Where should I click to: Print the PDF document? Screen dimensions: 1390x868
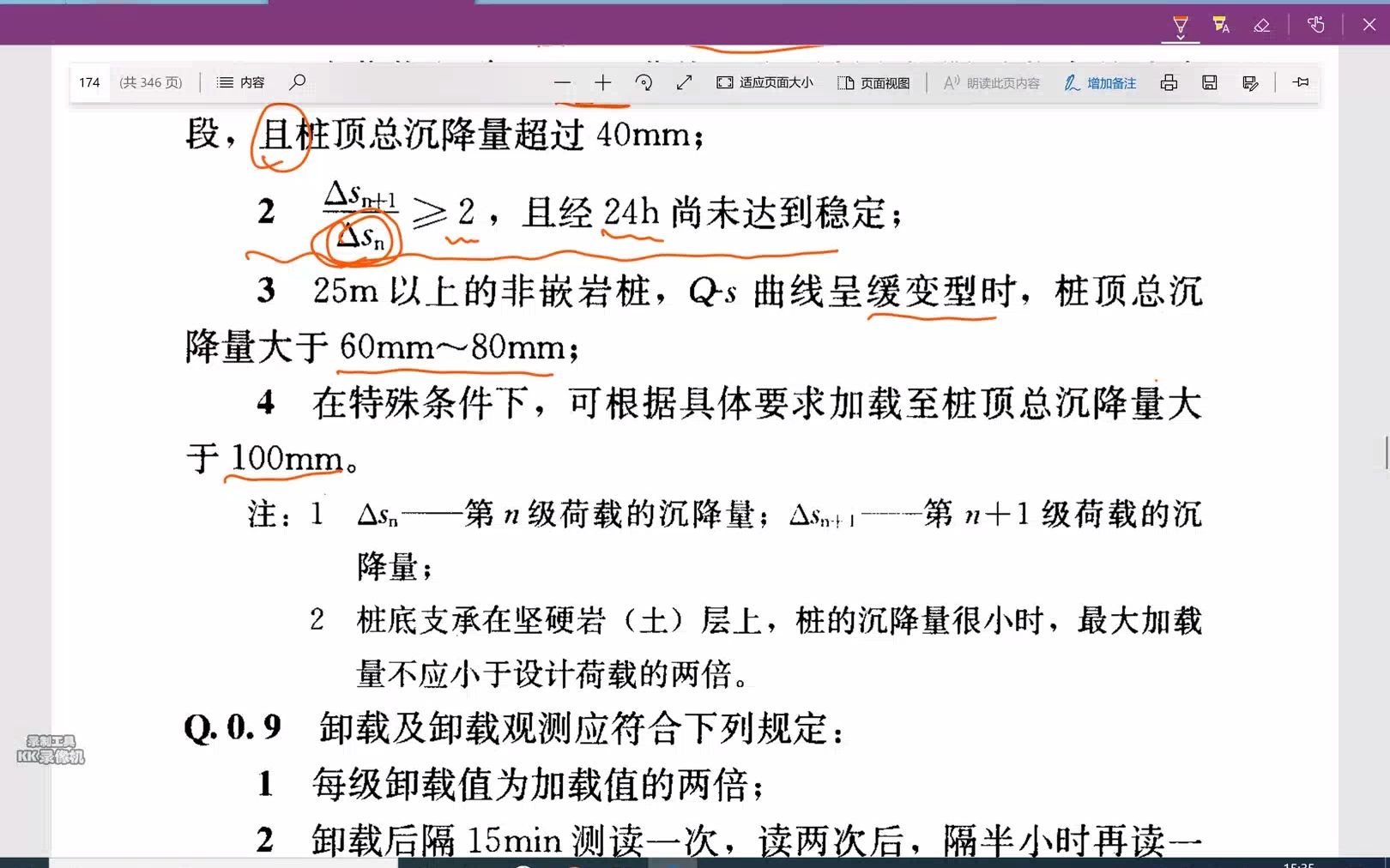(1169, 82)
